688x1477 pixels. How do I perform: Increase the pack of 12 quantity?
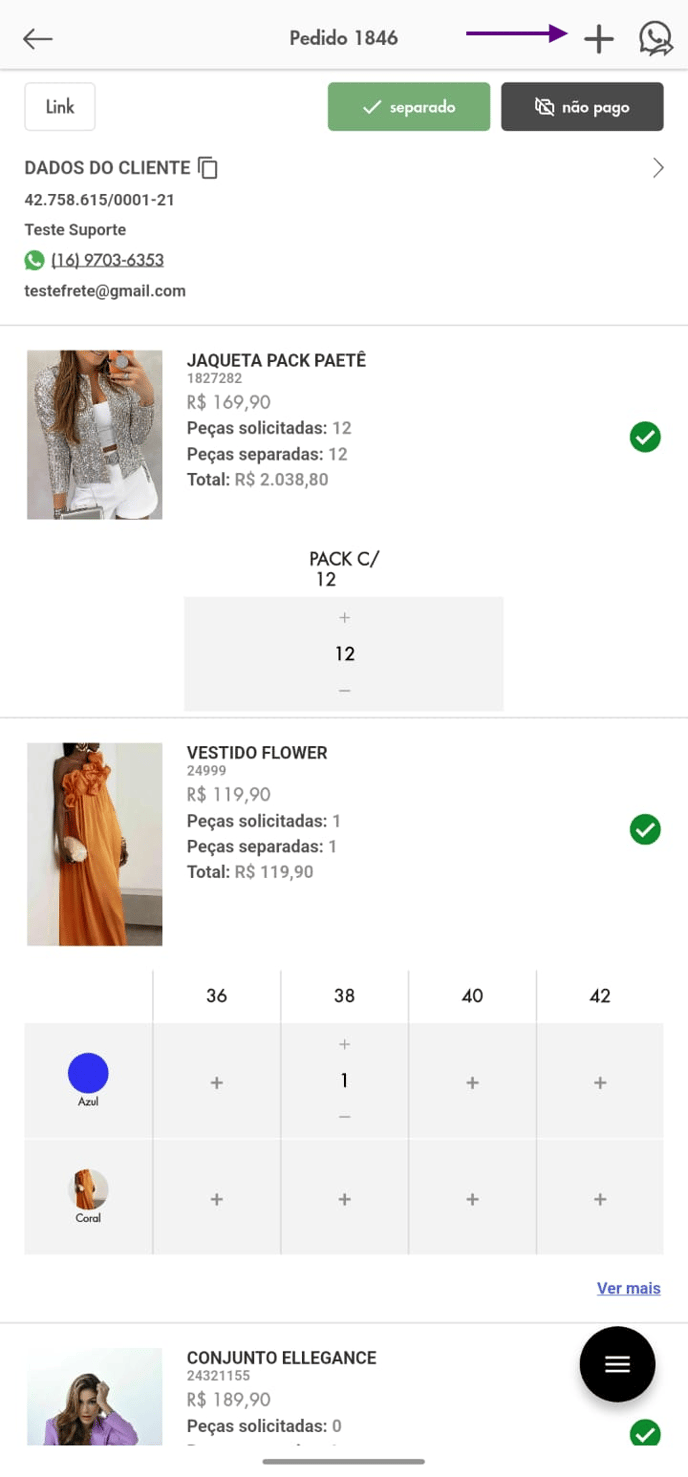click(x=344, y=618)
